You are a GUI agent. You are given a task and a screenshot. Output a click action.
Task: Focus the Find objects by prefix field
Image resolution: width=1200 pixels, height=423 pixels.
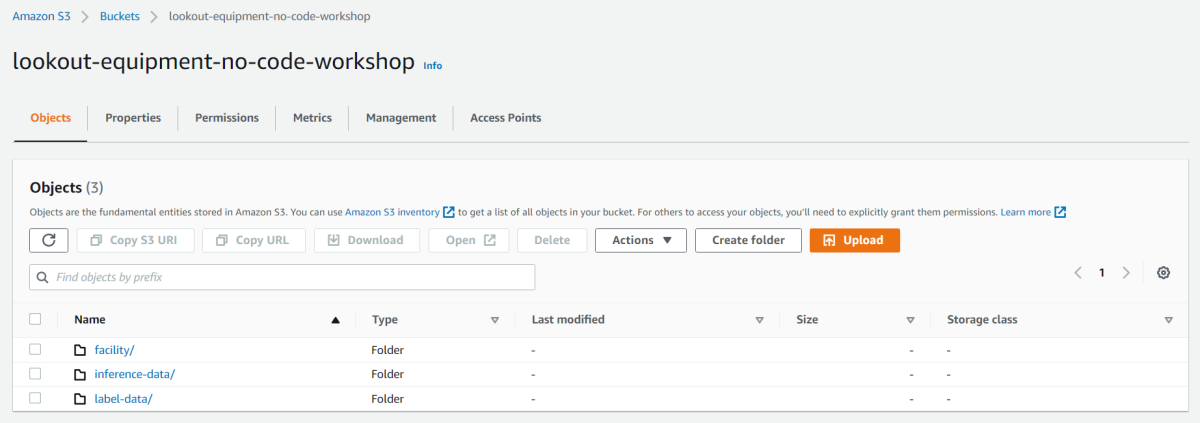click(282, 277)
